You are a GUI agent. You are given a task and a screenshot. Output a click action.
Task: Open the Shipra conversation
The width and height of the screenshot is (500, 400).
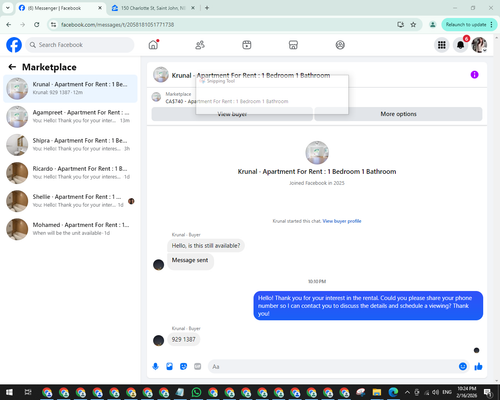70,145
